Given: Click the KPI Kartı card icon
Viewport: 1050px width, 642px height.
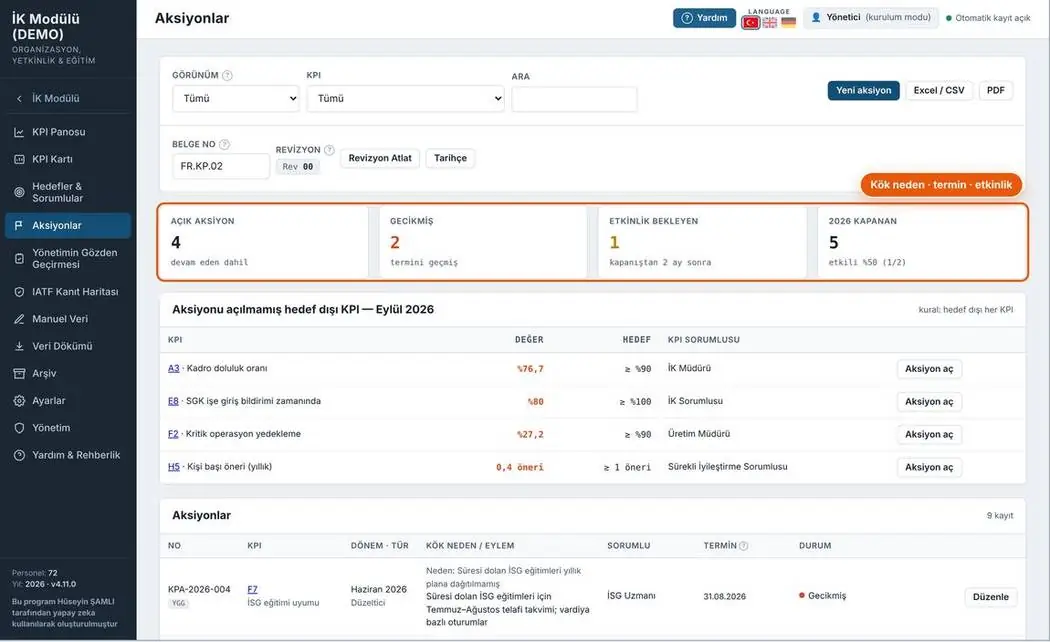Looking at the screenshot, I should (x=19, y=159).
